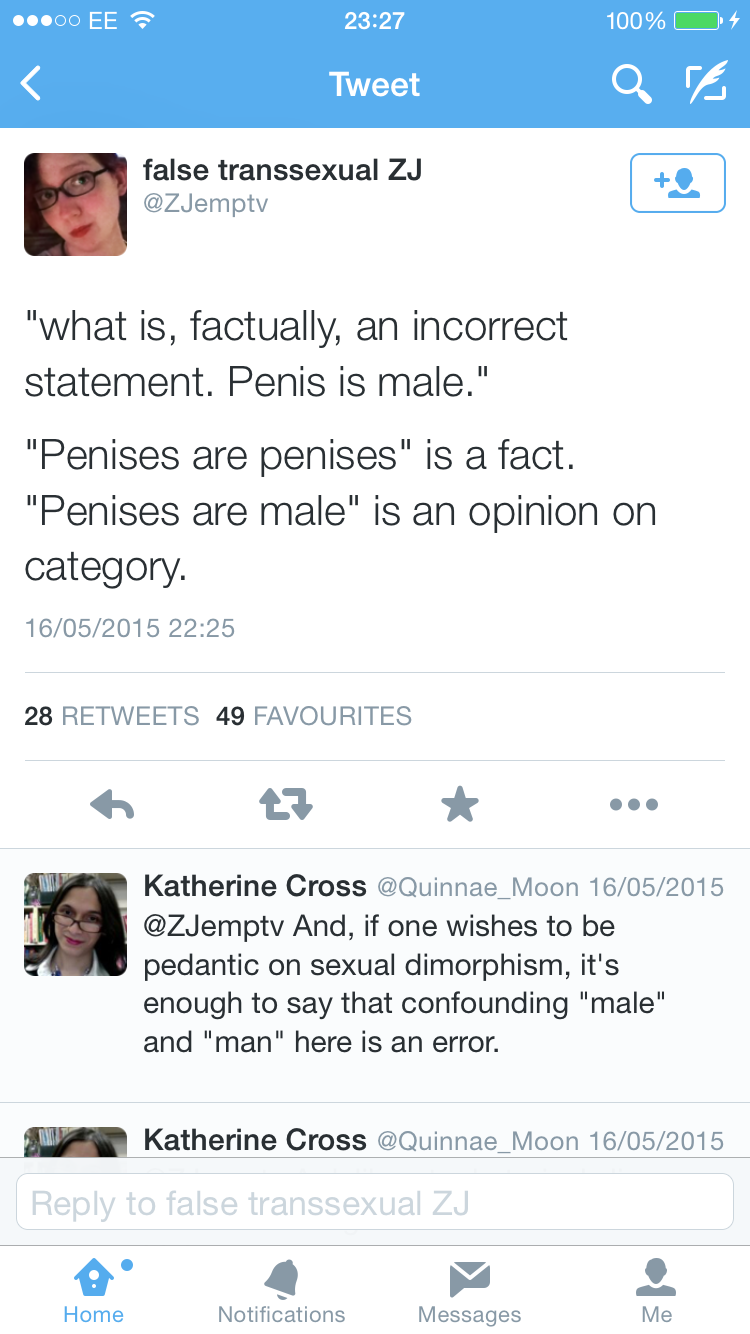This screenshot has height=1334, width=750.
Task: Open Katherine Cross's avatar in first reply
Action: (75, 924)
